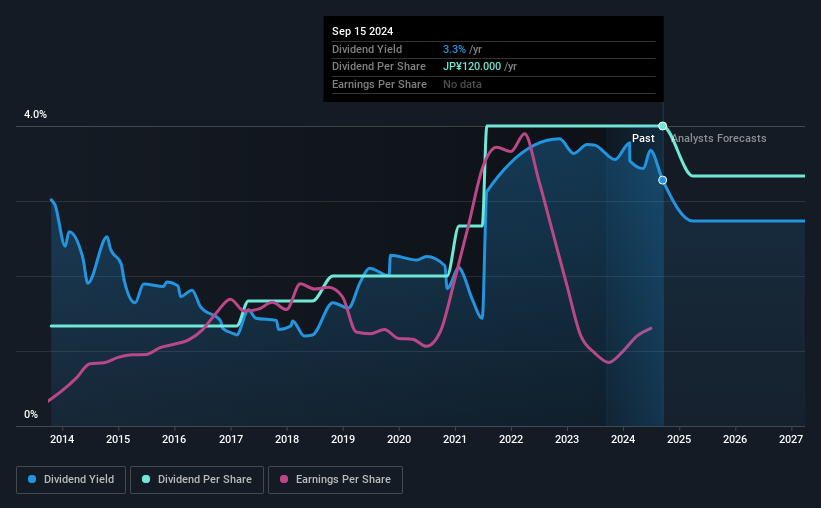Click the JP¥120.000 dividend value in tooltip
The width and height of the screenshot is (821, 508).
point(472,67)
